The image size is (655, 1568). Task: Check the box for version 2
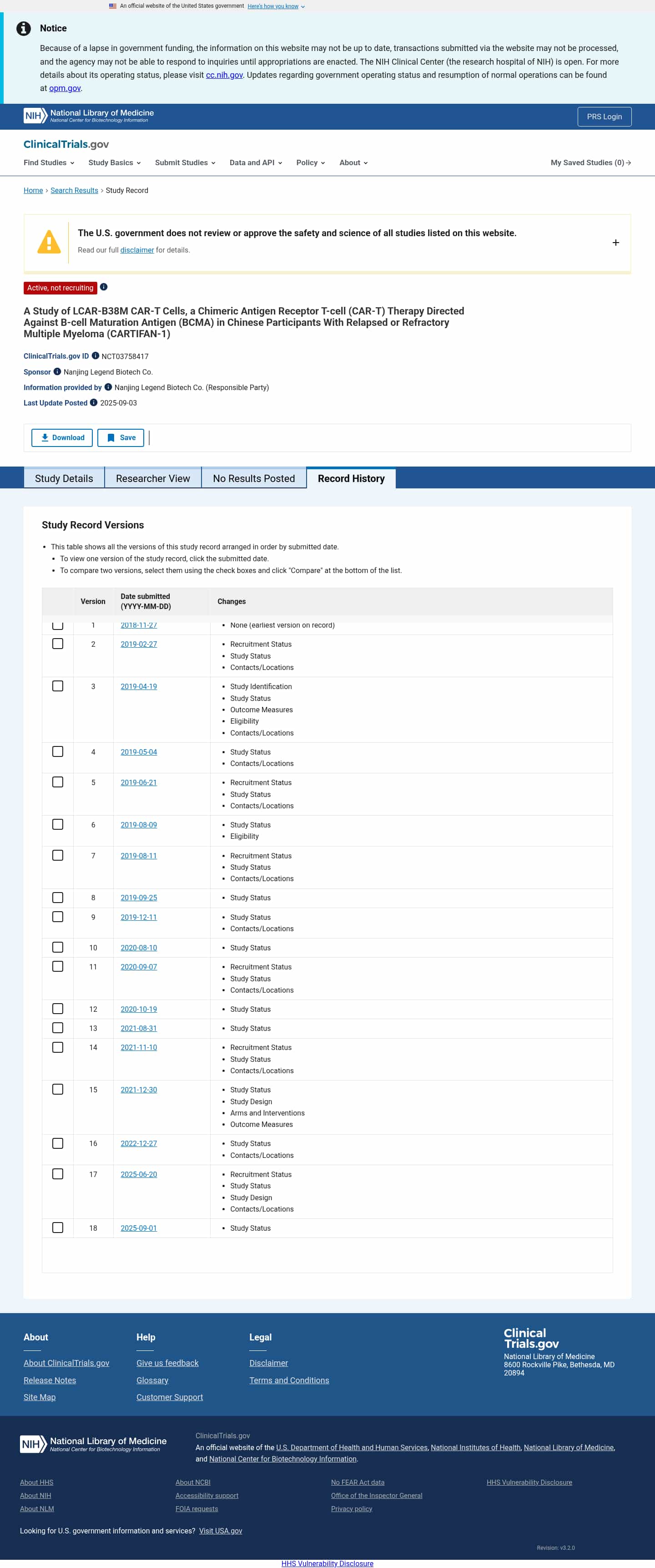click(x=58, y=644)
